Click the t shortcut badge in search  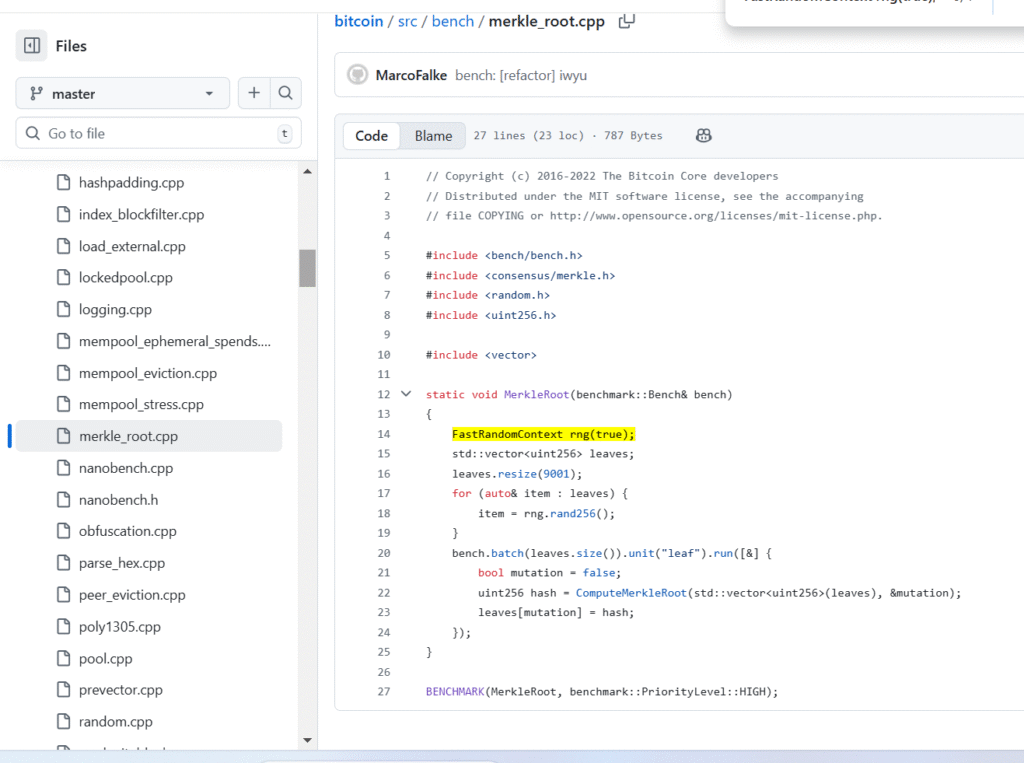[x=285, y=133]
